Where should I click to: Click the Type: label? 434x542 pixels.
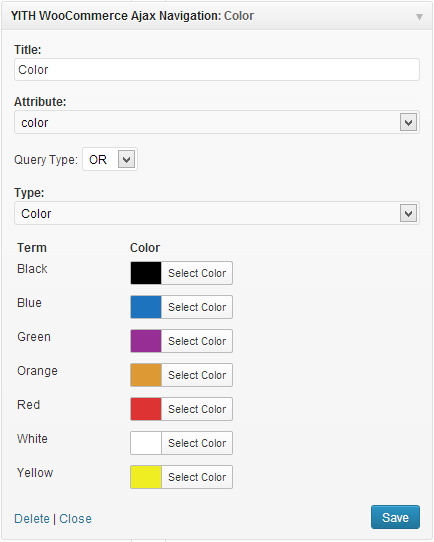tap(29, 193)
